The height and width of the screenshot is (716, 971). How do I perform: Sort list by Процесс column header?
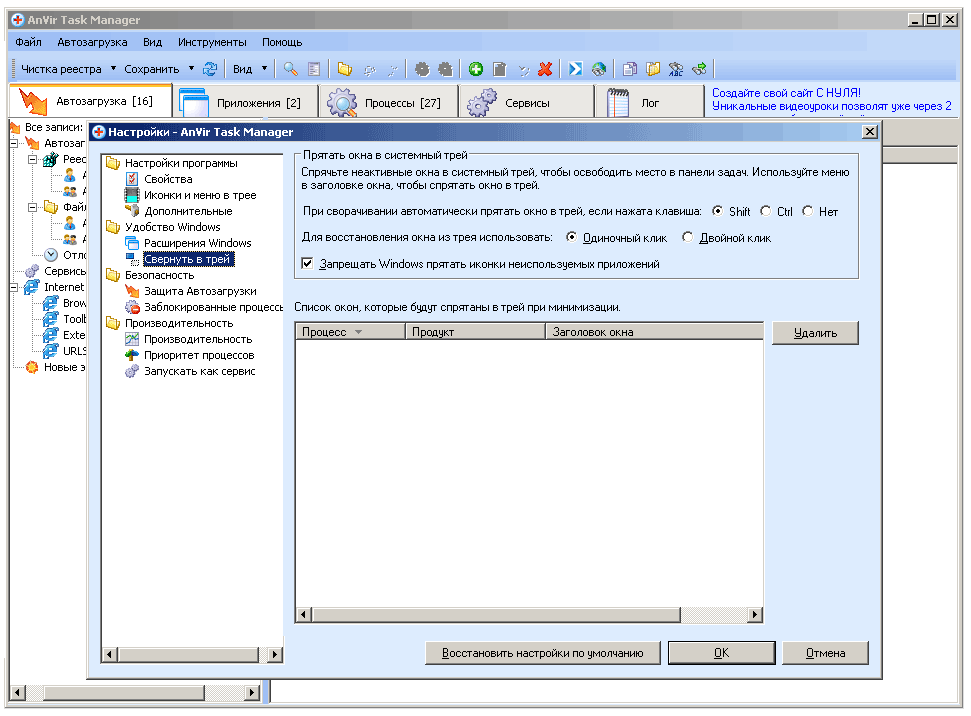point(349,332)
